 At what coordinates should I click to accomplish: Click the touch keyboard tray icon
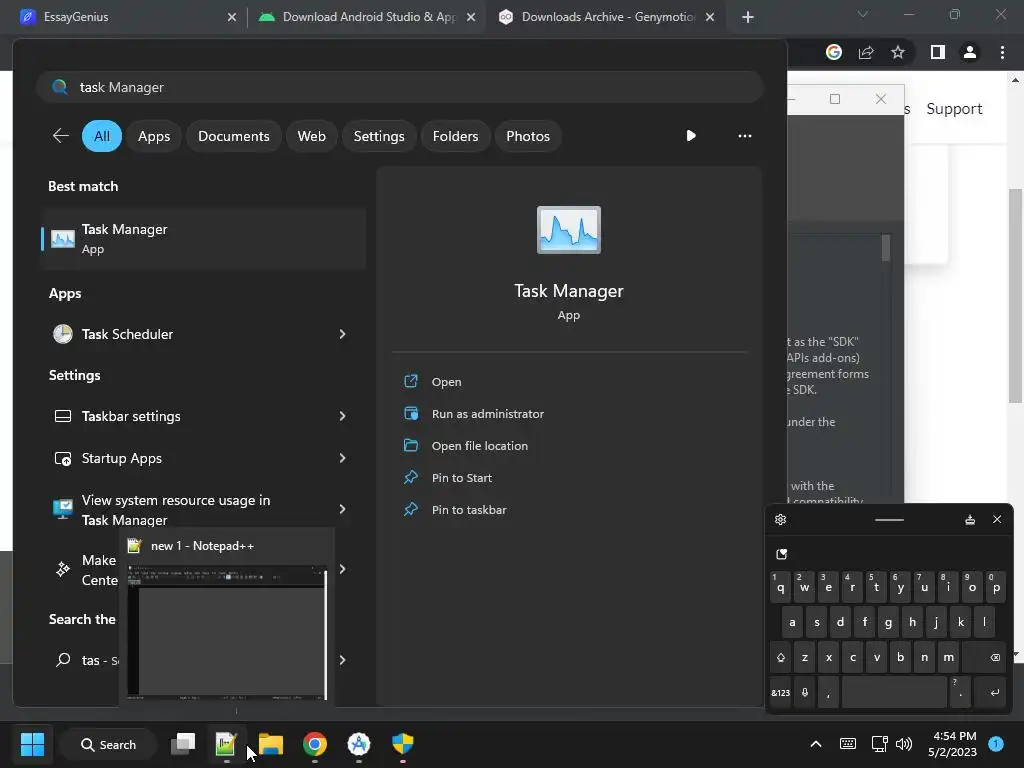[x=848, y=744]
